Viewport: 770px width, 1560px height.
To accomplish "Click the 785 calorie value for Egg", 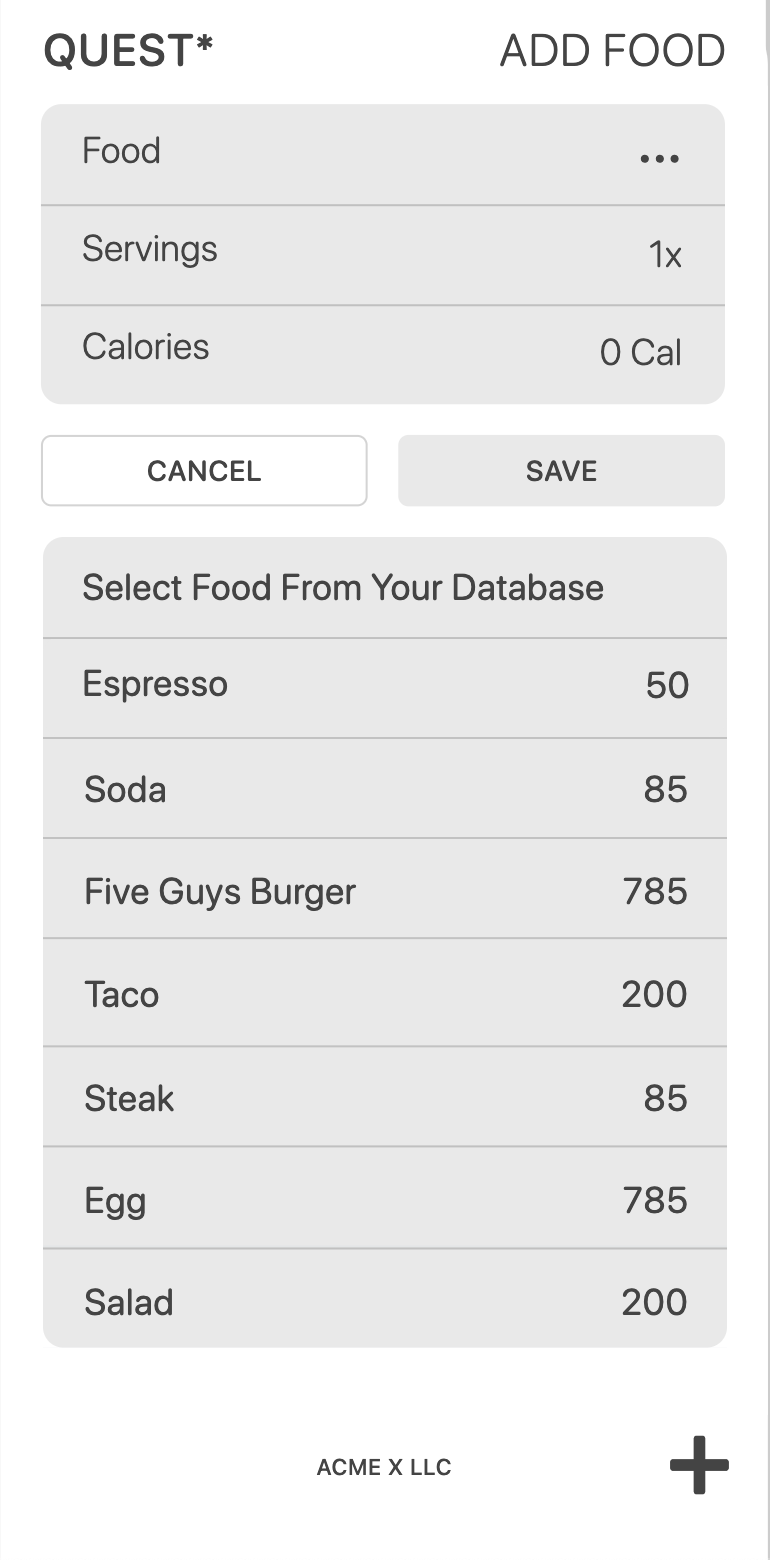I will click(x=655, y=1200).
